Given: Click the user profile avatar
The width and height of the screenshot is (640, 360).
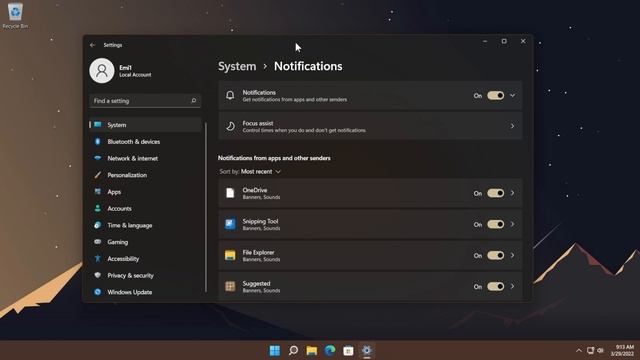Looking at the screenshot, I should coord(102,71).
